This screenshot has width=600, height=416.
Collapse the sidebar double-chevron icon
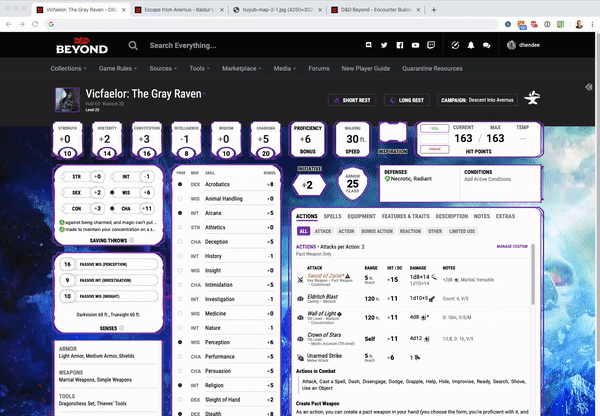(x=589, y=87)
